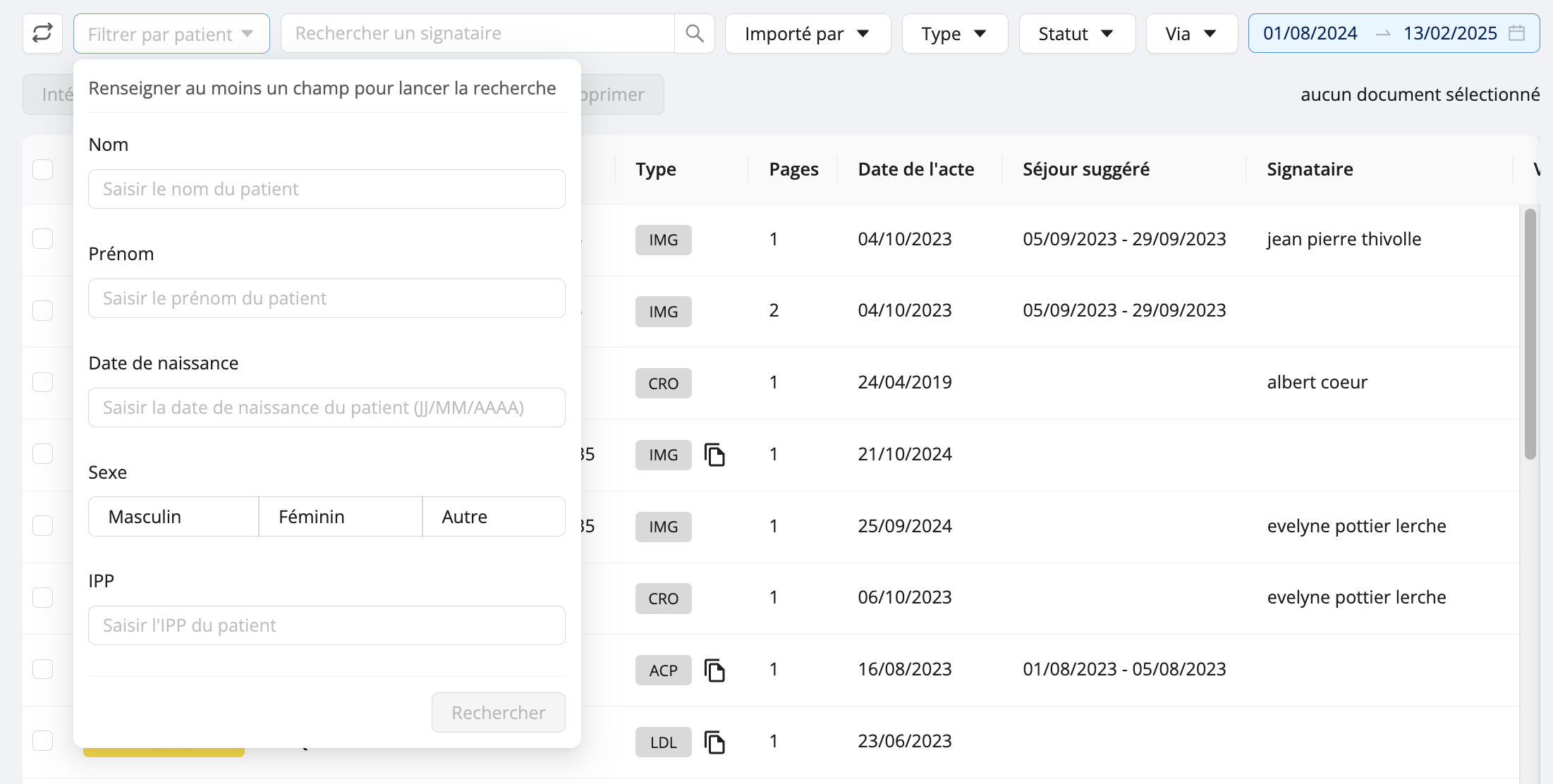Image resolution: width=1553 pixels, height=784 pixels.
Task: Click the Date de naissance field
Action: tap(327, 408)
